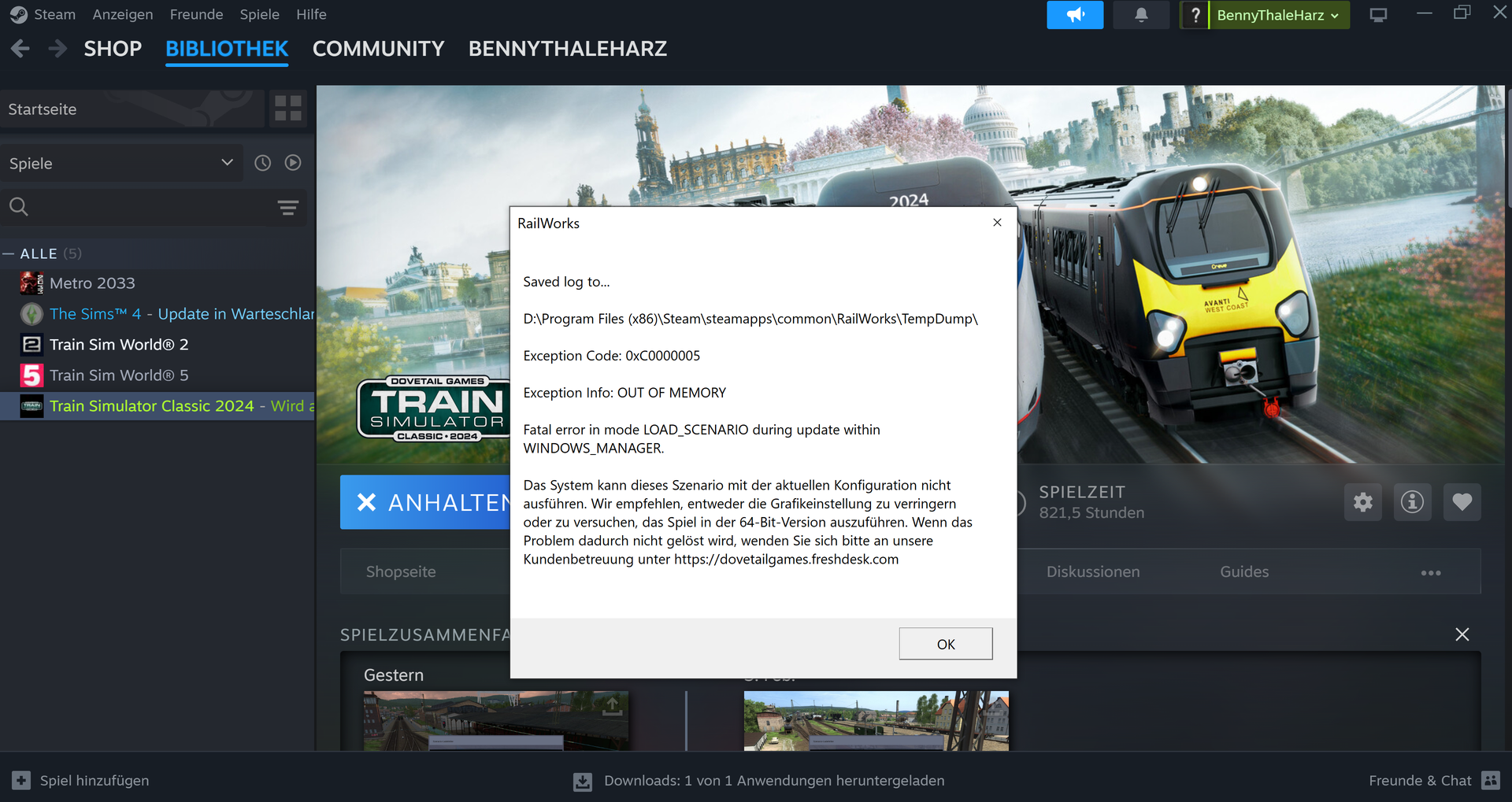
Task: Select Train Sim World 2 entry
Action: tap(157, 345)
